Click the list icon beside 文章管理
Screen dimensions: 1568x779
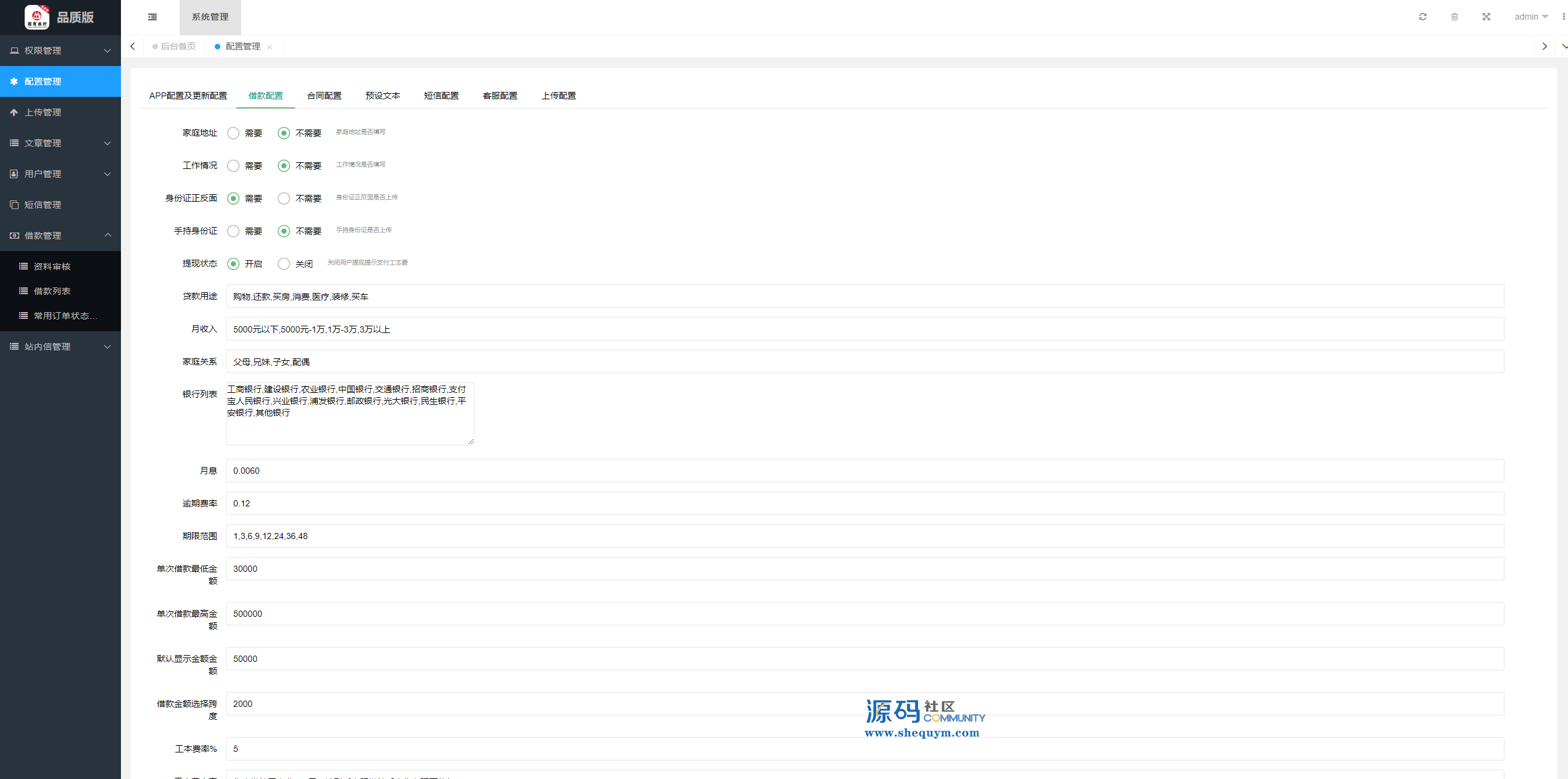(x=14, y=143)
